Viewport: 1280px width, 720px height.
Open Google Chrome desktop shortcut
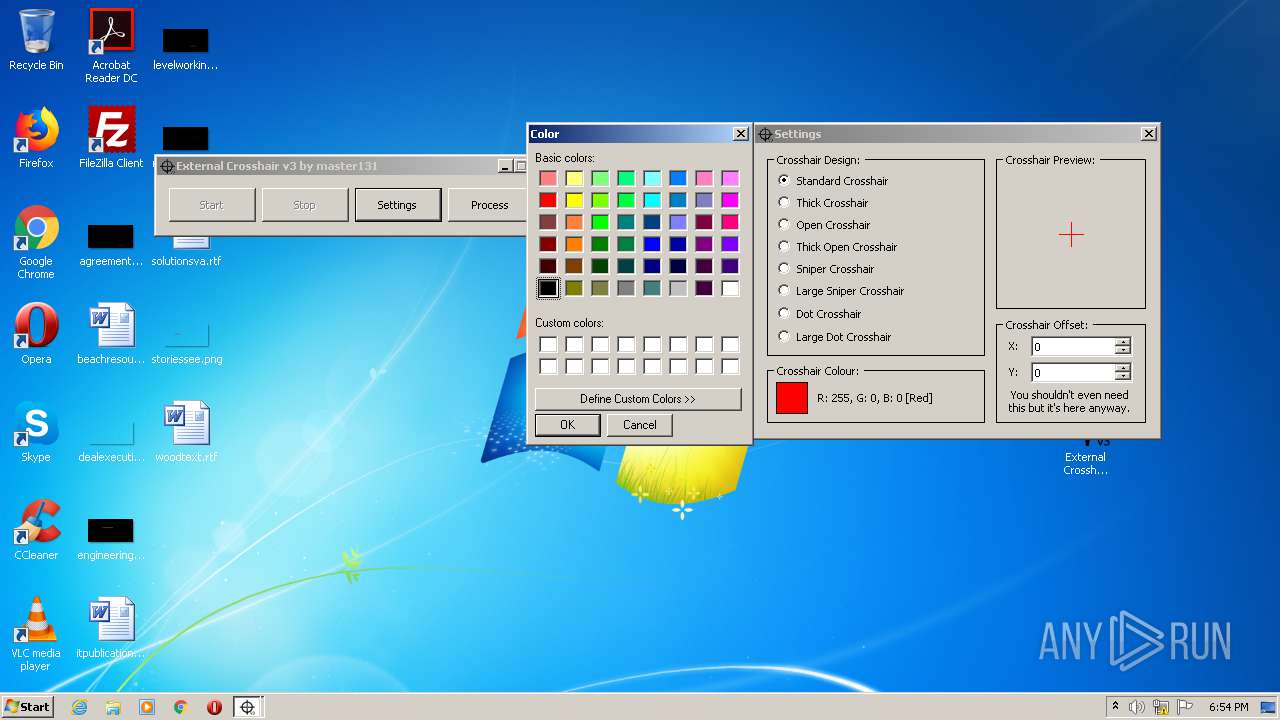[36, 242]
